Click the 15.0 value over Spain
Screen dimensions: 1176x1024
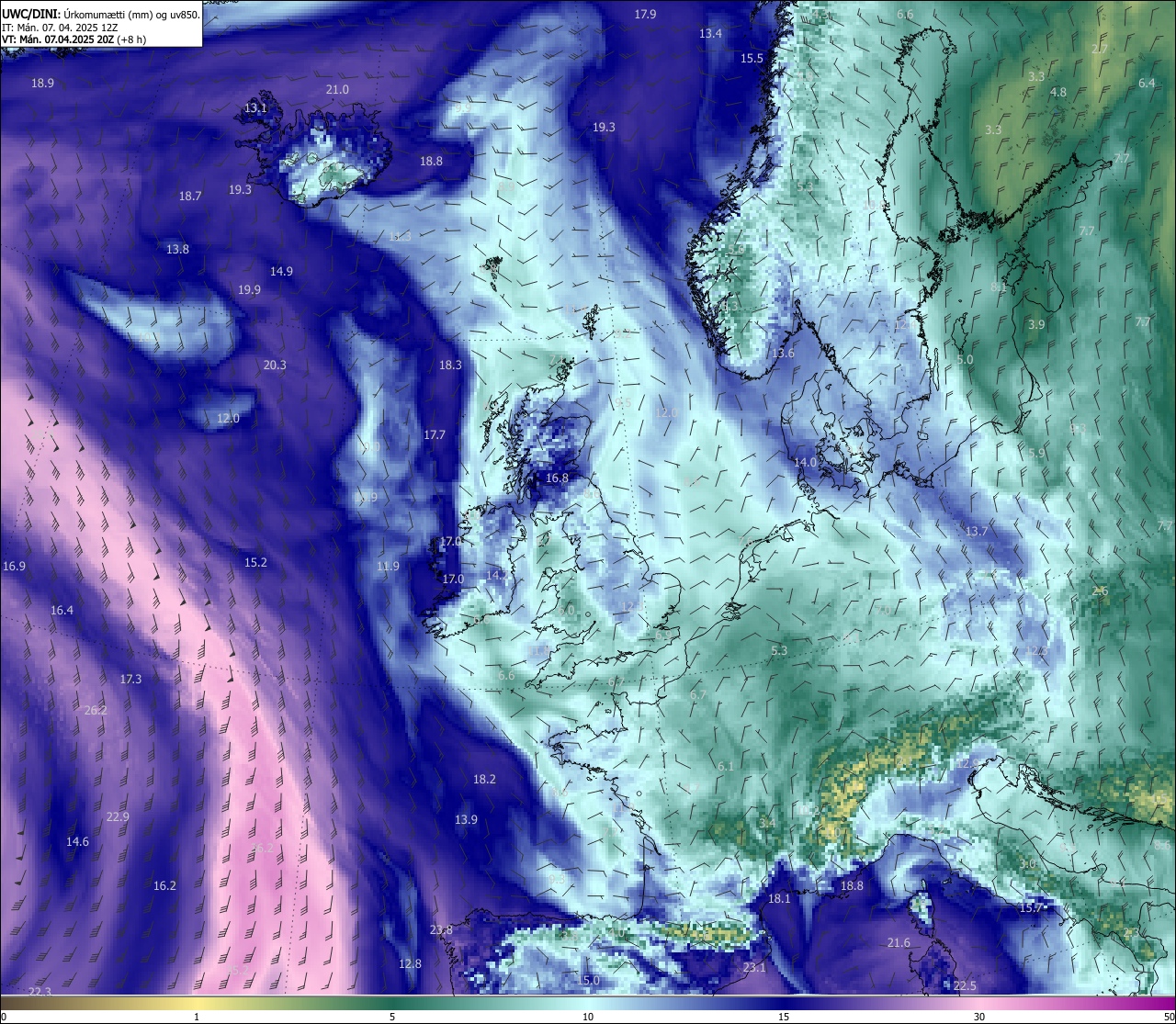588,980
